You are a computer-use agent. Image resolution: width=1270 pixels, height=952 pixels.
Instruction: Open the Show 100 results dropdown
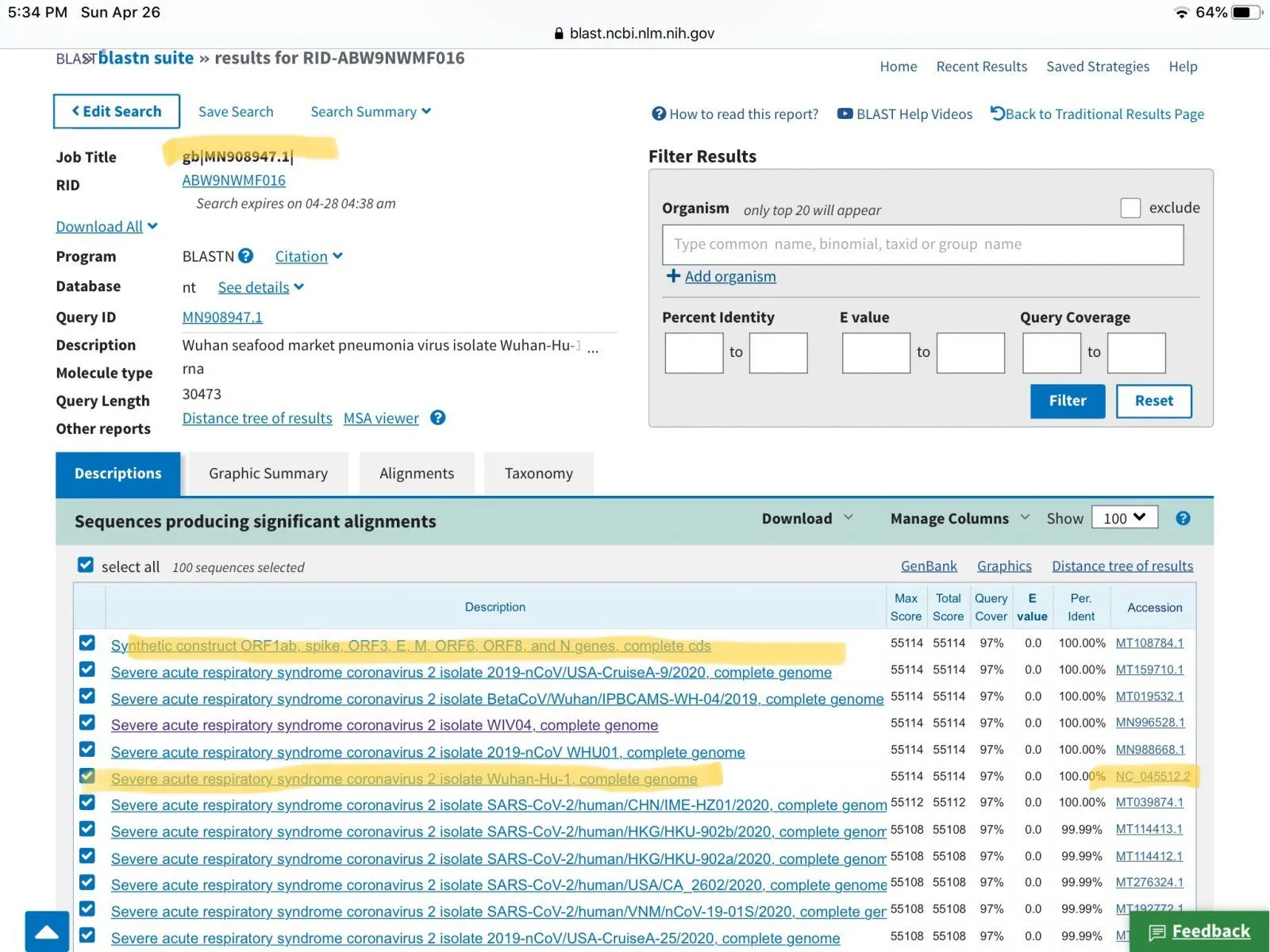(1124, 518)
